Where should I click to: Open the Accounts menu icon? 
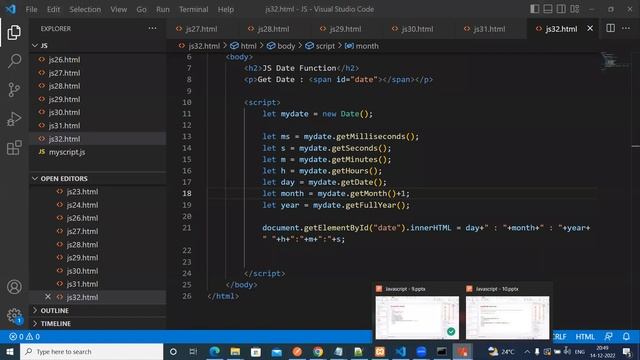click(x=14, y=287)
